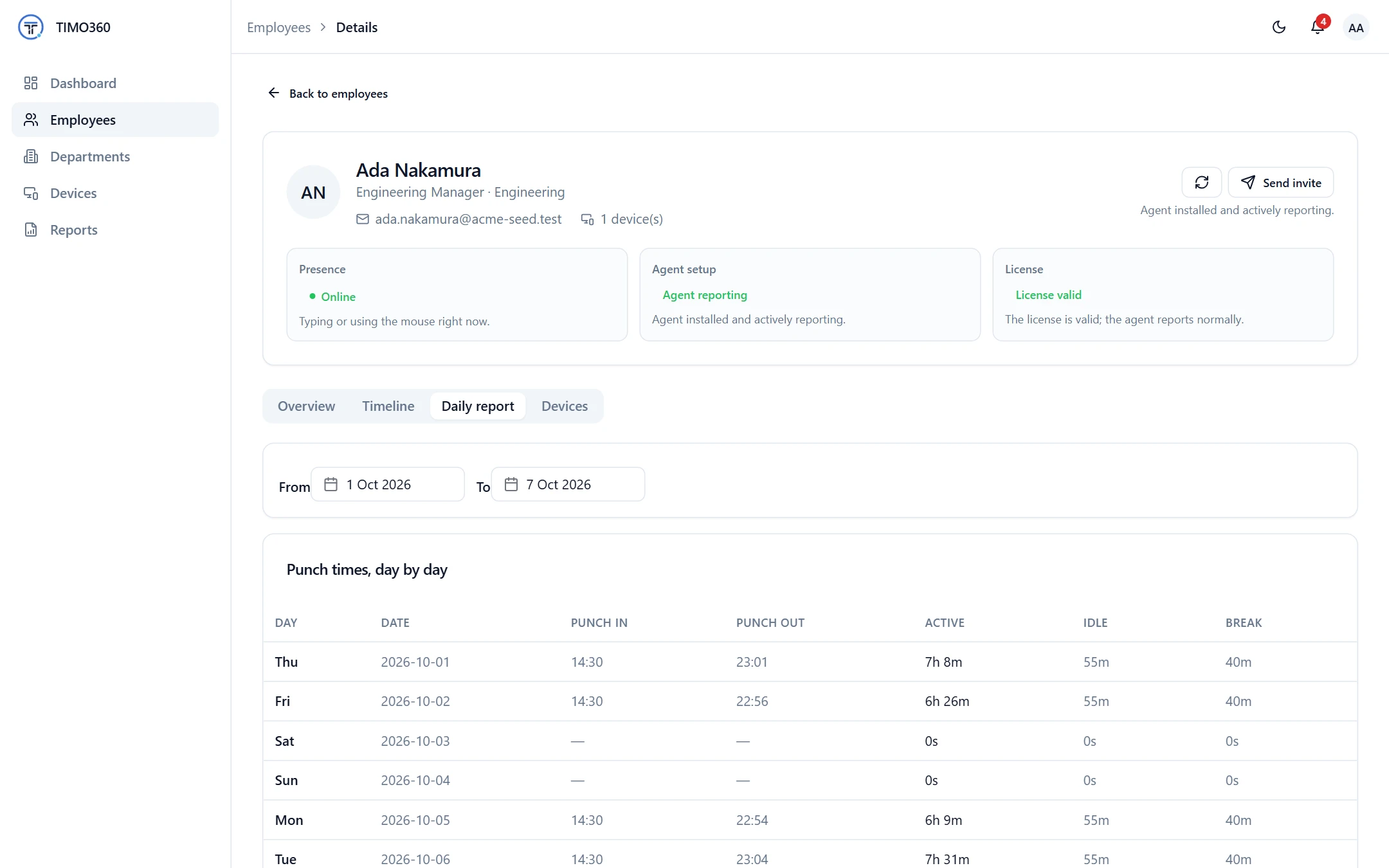Screen dimensions: 1389x868
Task: Click the Details breadcrumb text
Action: [357, 27]
